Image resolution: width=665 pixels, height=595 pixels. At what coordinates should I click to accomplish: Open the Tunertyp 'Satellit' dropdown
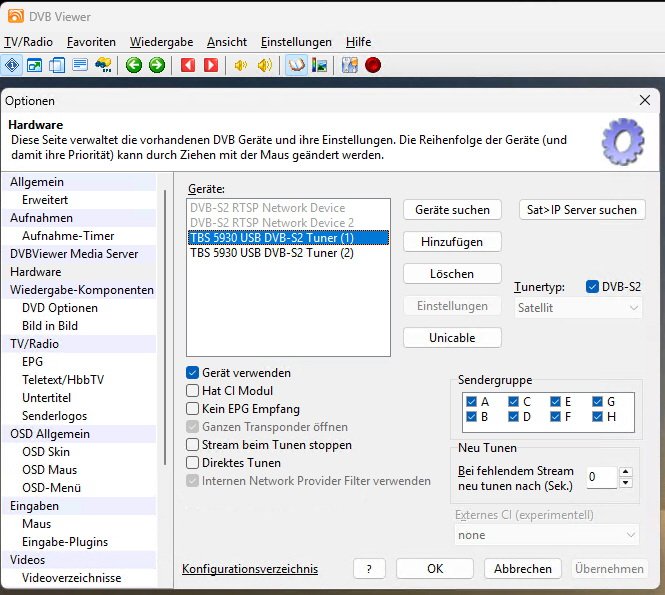click(x=579, y=308)
